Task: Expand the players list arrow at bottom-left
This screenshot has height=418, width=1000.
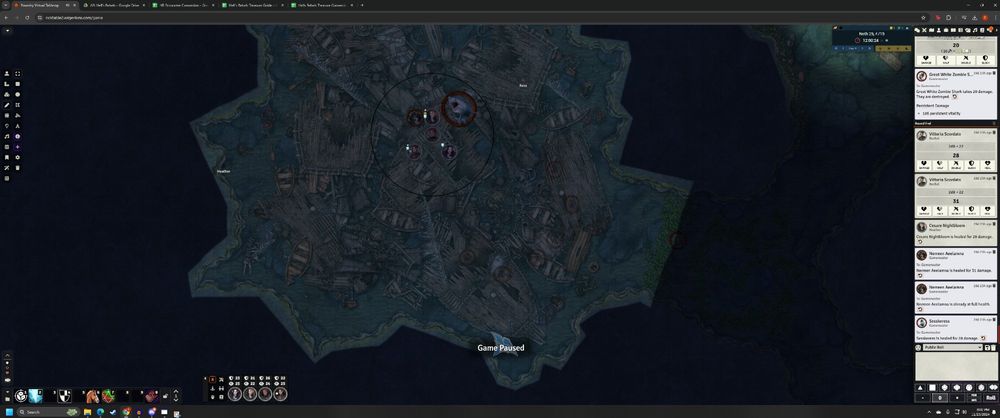Action: click(7, 354)
